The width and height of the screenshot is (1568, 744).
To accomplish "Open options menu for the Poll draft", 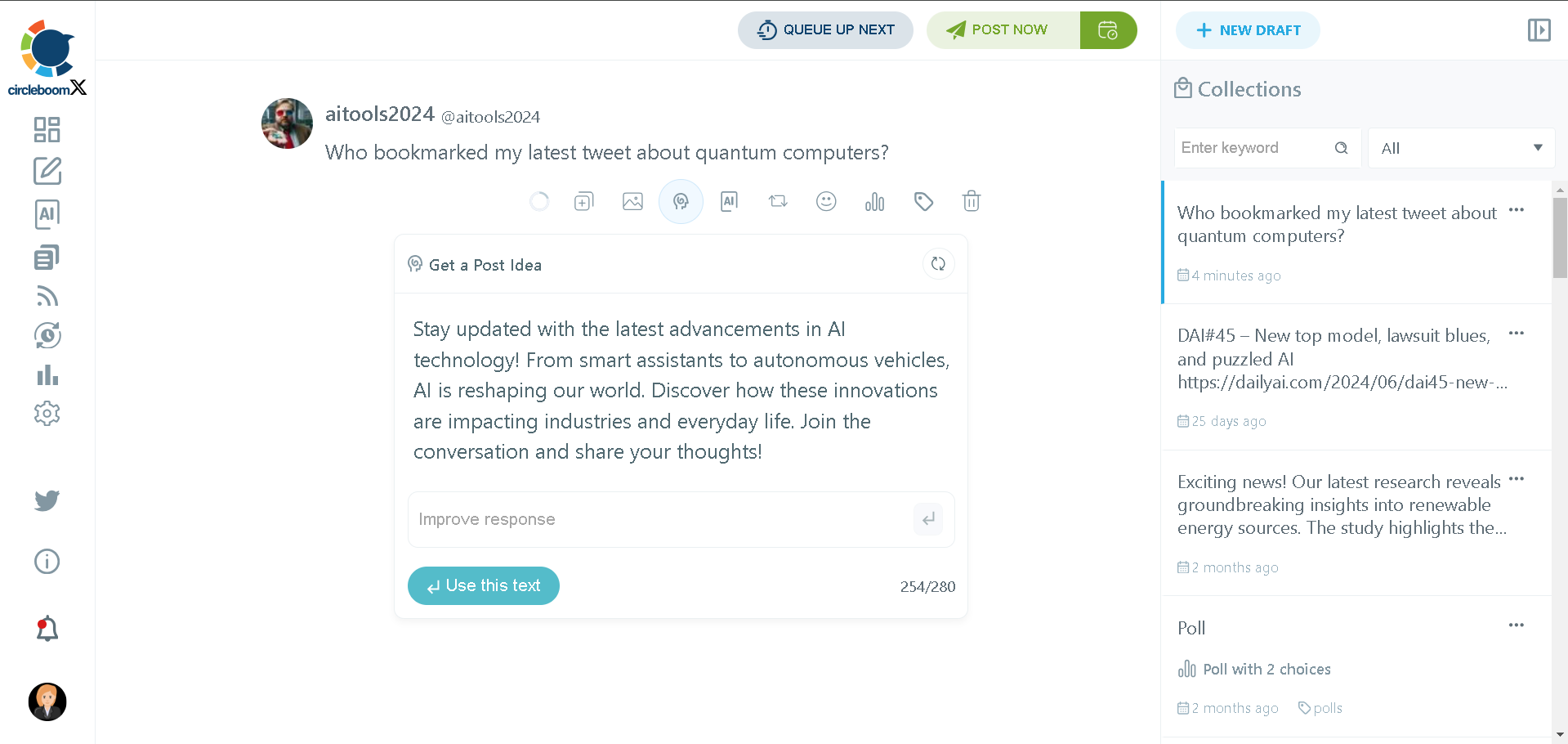I will [x=1517, y=625].
